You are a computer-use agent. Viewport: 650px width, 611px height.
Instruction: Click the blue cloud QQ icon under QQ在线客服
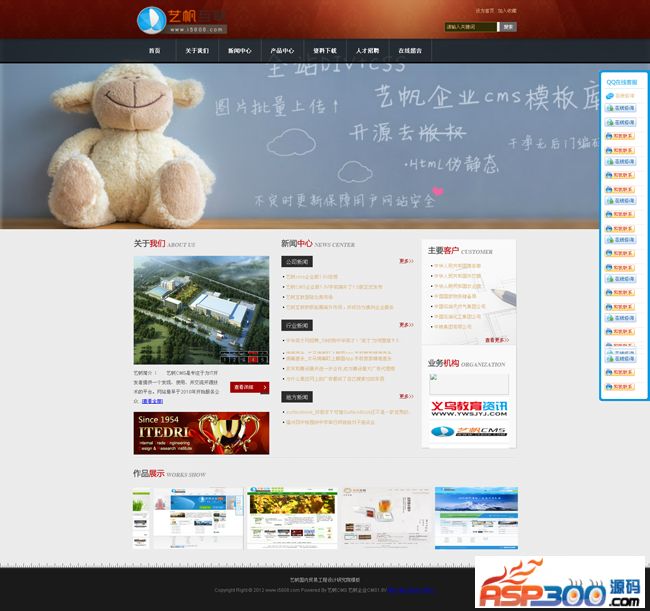[609, 96]
